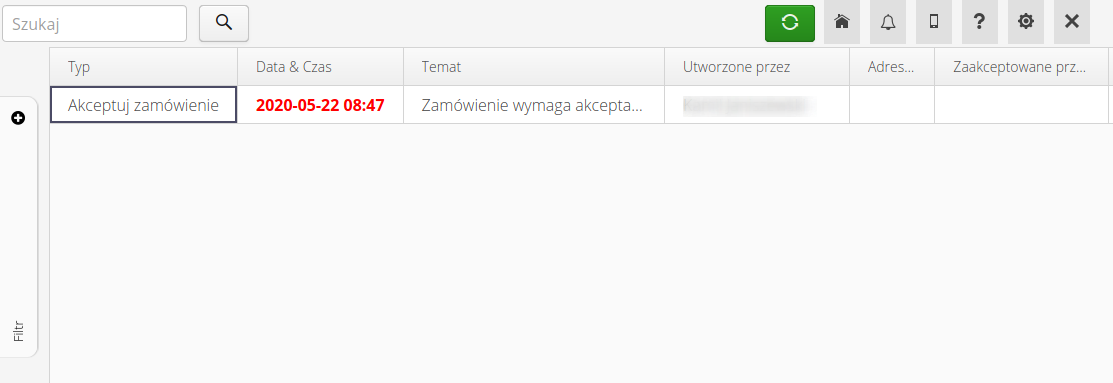Select the red 2020-05-22 08:47 date cell
This screenshot has width=1113, height=383.
[x=320, y=105]
